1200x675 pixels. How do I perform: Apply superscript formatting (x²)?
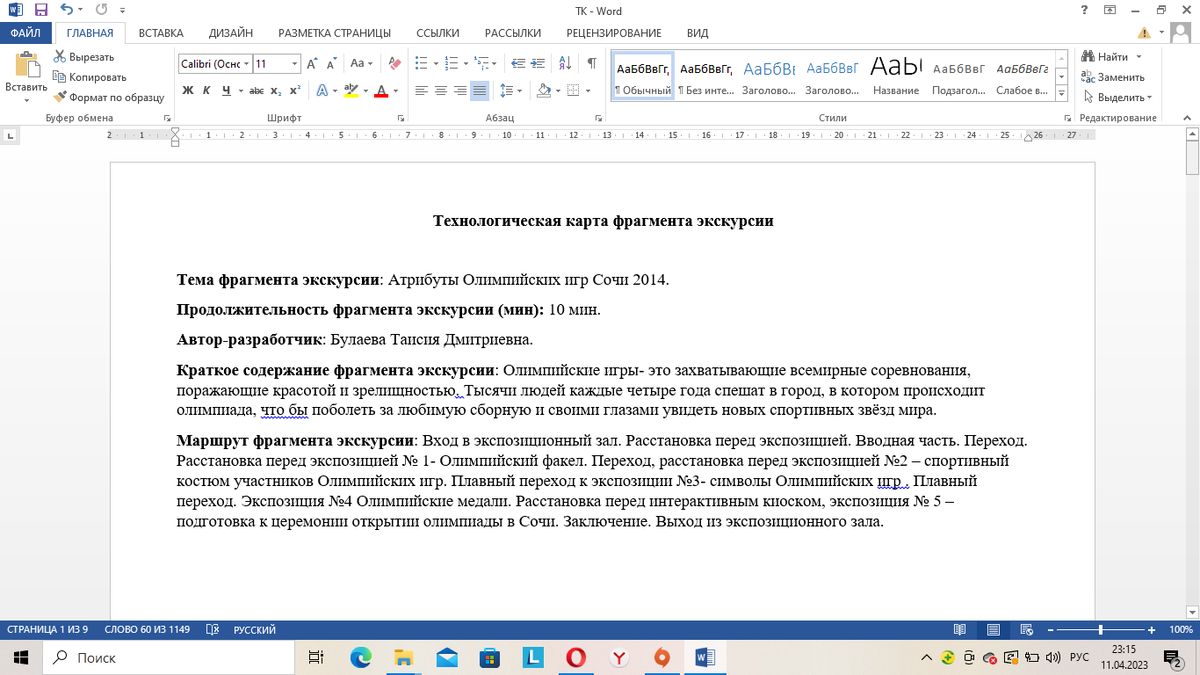(x=295, y=90)
